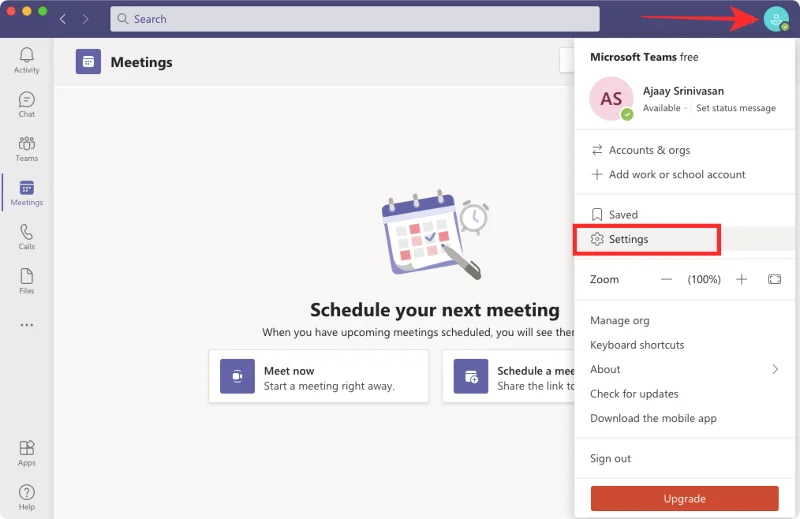Start a meeting with Meet now
Viewport: 800px width, 519px height.
click(x=318, y=377)
